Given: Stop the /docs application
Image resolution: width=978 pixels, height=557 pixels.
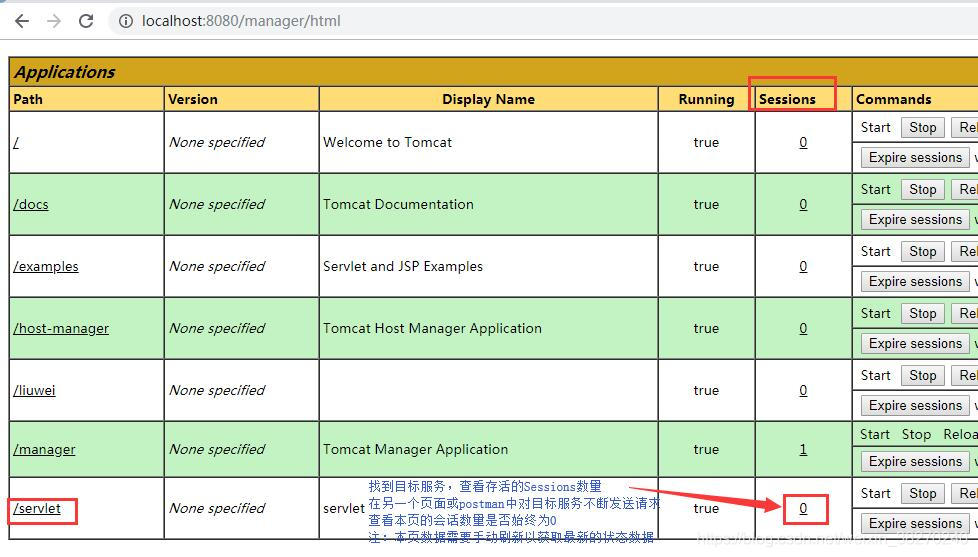Looking at the screenshot, I should (922, 190).
